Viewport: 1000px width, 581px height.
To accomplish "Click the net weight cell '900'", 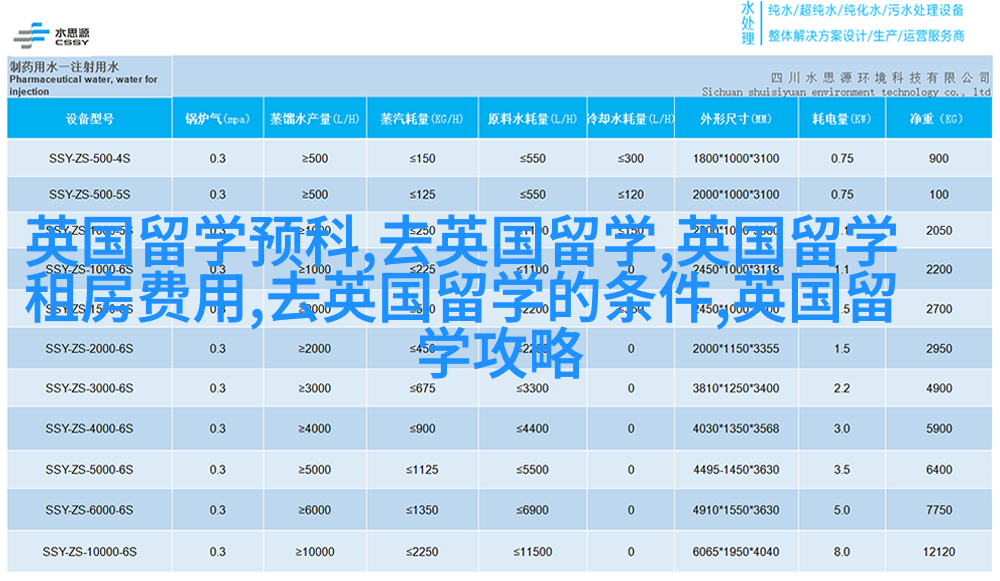I will tap(939, 158).
